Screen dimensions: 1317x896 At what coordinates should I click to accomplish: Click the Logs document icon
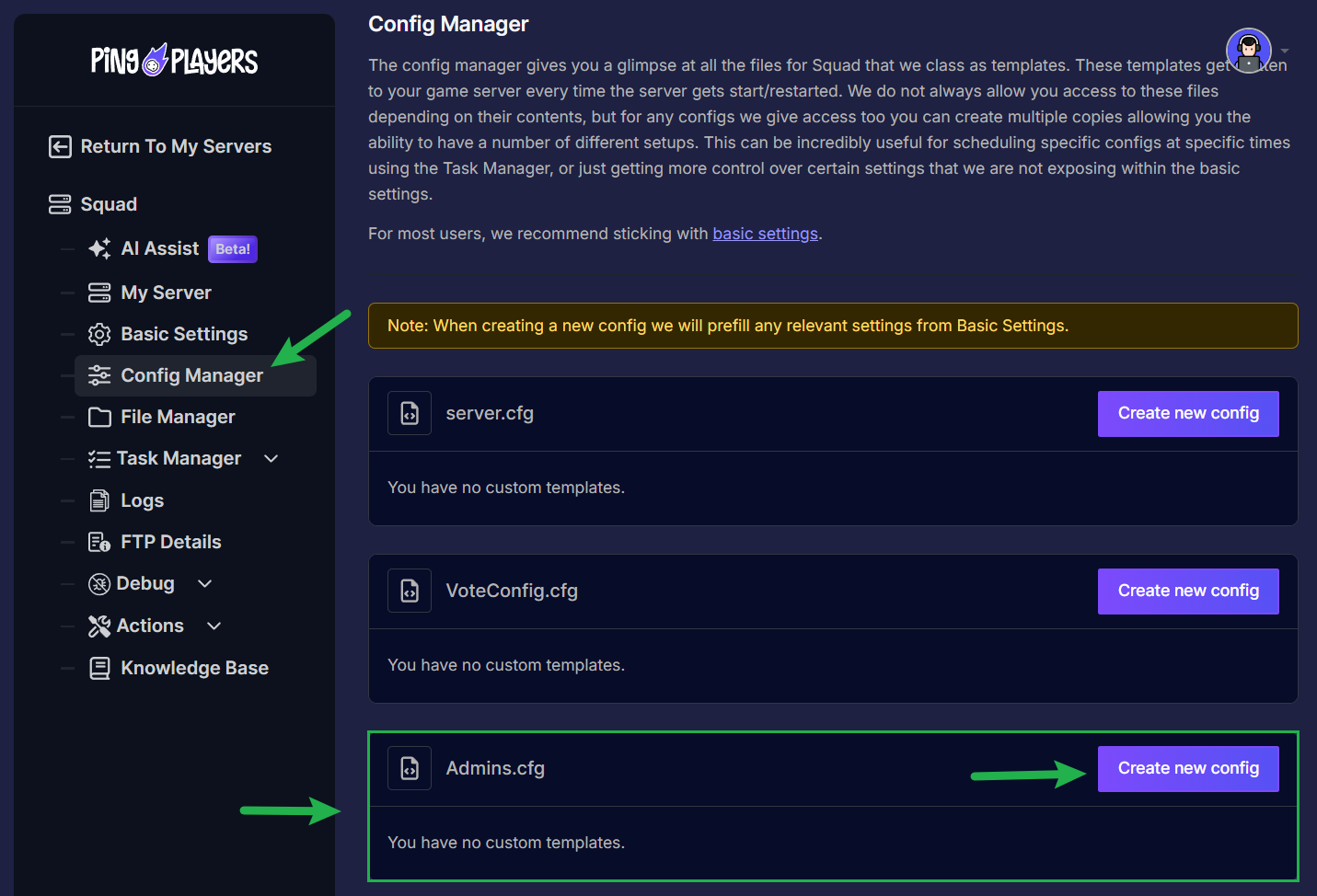coord(99,500)
